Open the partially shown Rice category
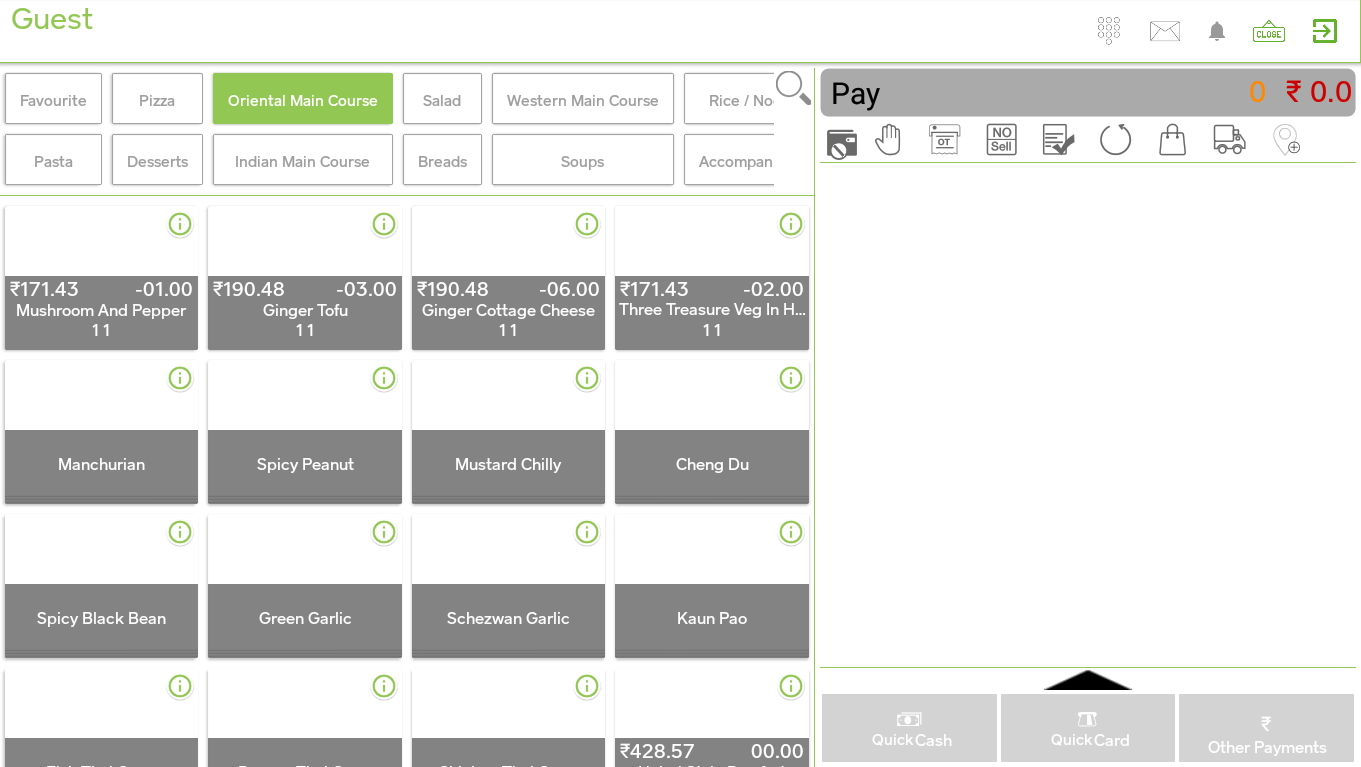This screenshot has height=767, width=1361. coord(729,100)
